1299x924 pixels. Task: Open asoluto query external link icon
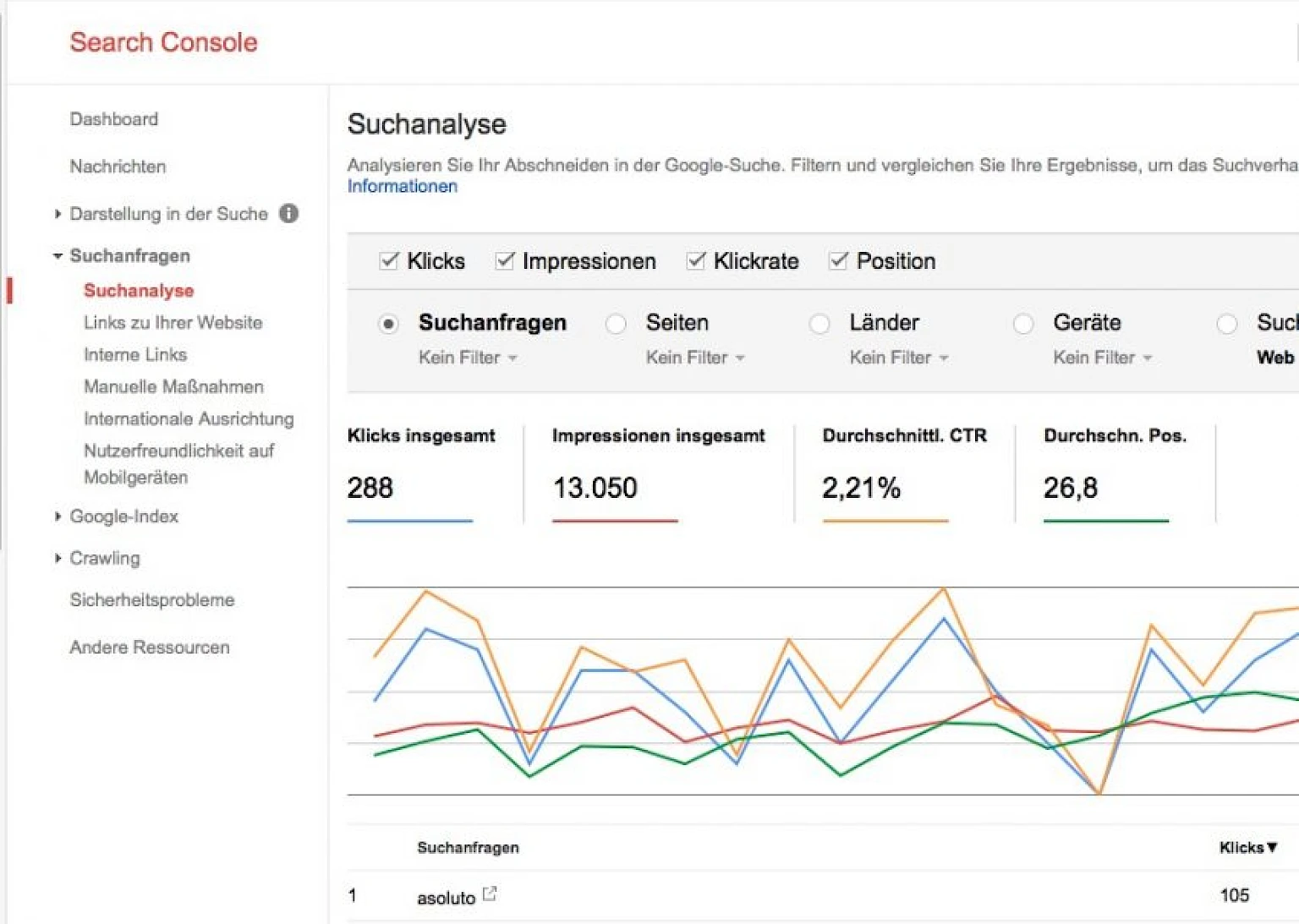[490, 894]
